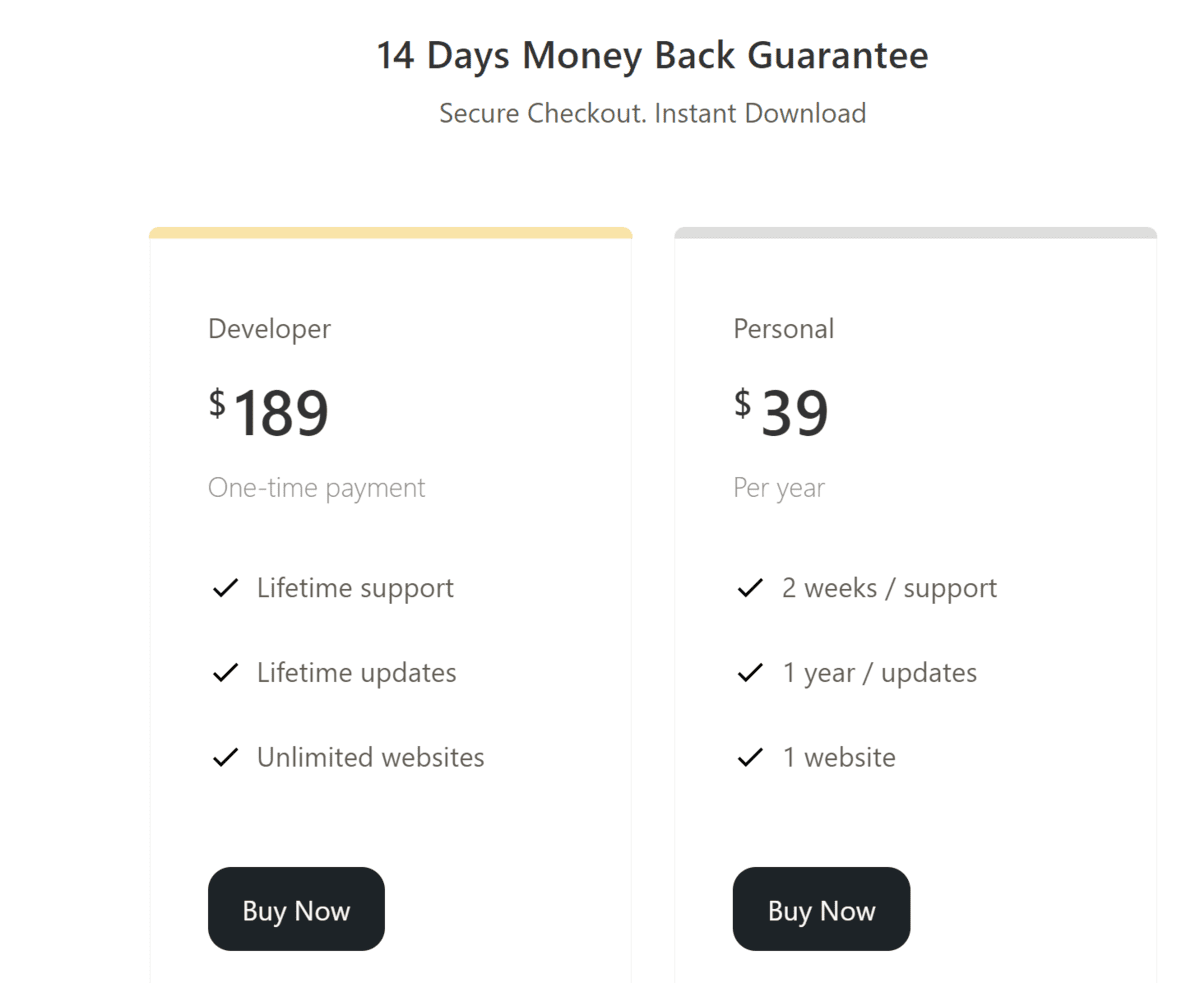Click the checkmark next to Lifetime support
The width and height of the screenshot is (1200, 983).
point(225,588)
